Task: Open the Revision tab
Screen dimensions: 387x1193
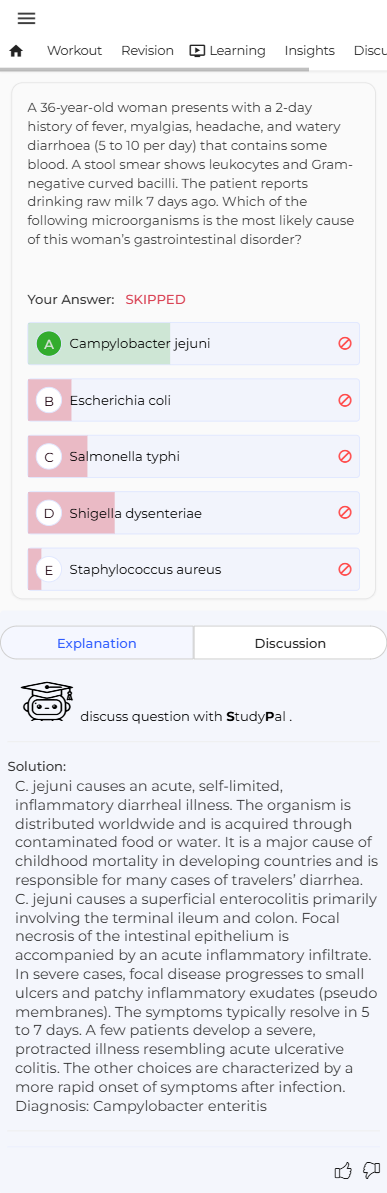Action: 148,51
